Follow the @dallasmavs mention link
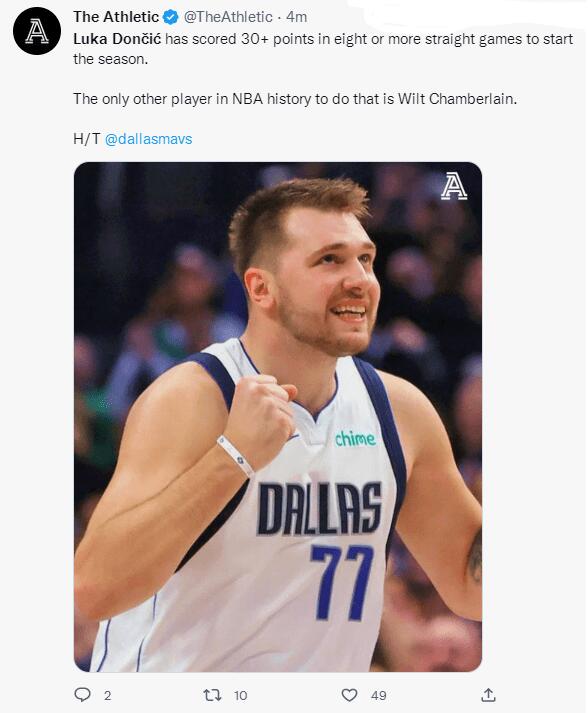Screen dimensions: 588x713 point(148,139)
